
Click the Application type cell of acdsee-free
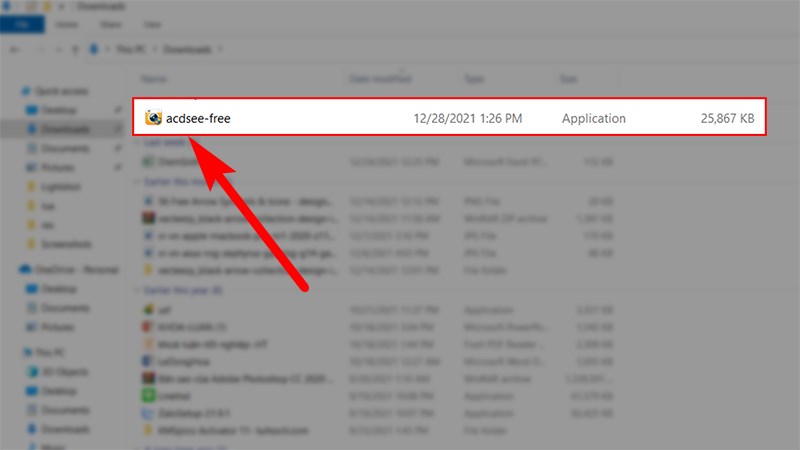pyautogui.click(x=594, y=118)
